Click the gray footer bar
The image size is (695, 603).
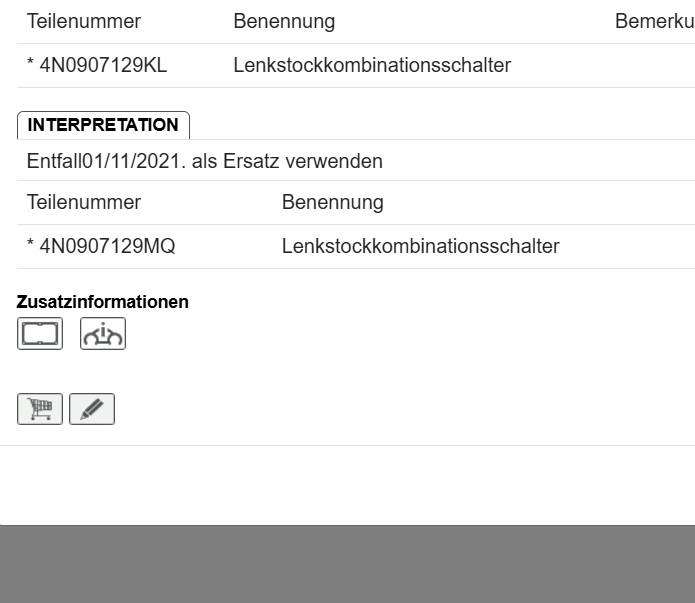click(x=347, y=564)
